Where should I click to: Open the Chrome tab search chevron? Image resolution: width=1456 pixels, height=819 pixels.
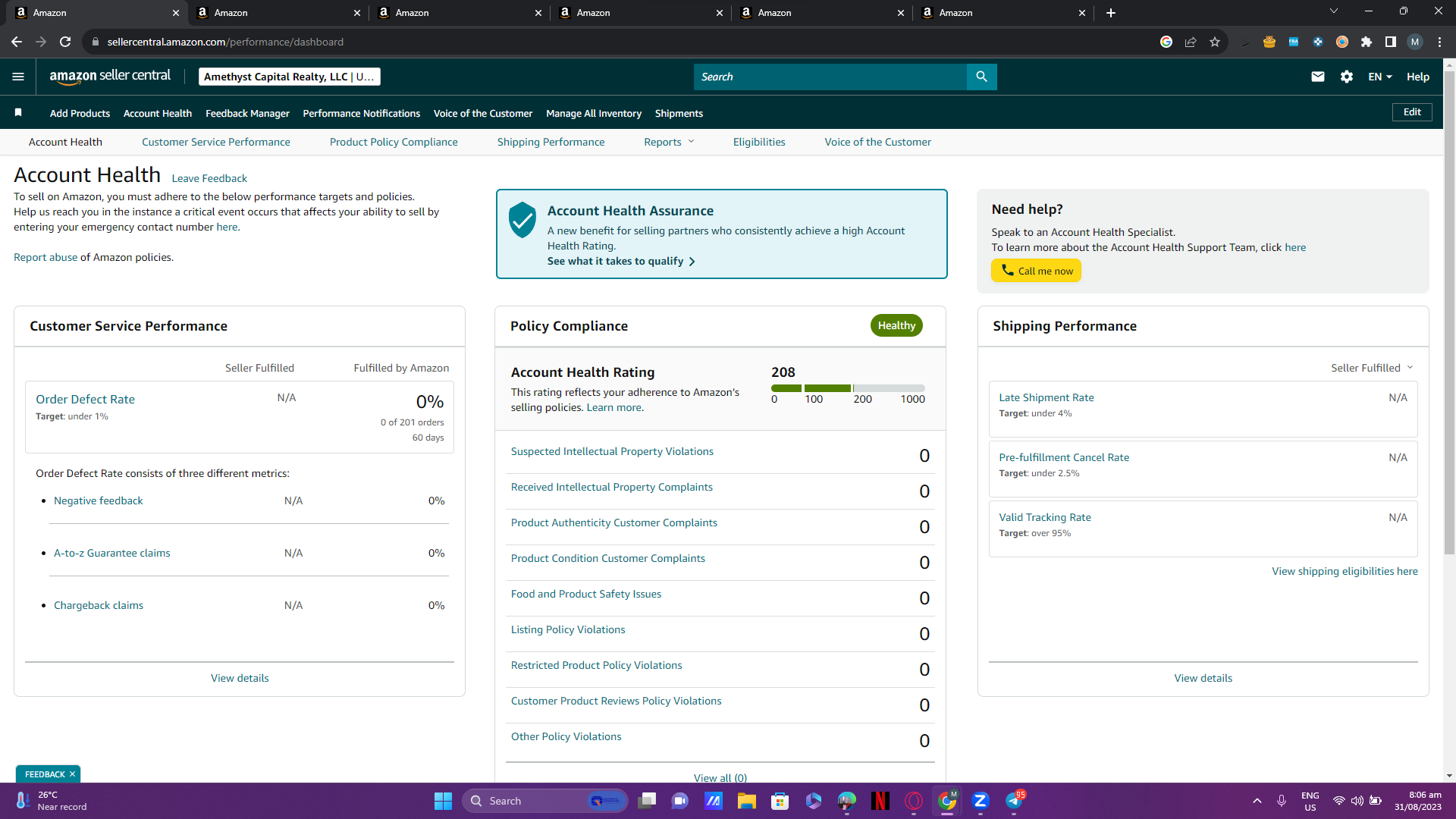point(1334,11)
